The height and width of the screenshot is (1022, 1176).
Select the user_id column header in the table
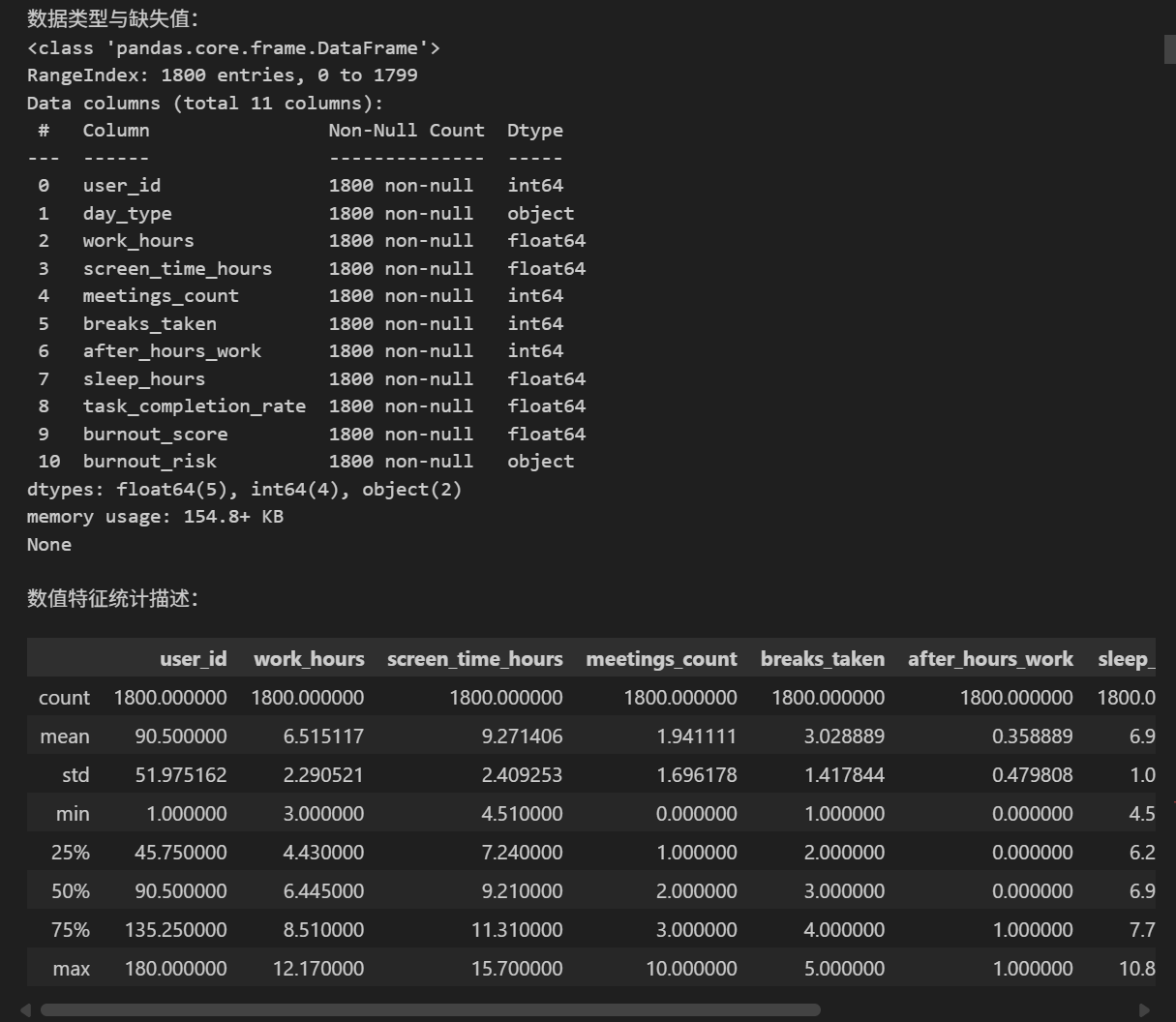point(193,659)
